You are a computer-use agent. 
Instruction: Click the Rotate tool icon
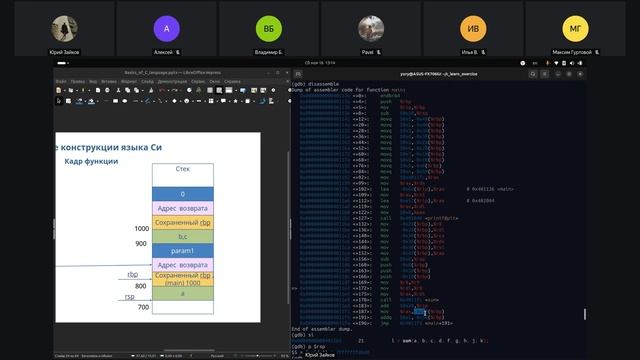[263, 101]
